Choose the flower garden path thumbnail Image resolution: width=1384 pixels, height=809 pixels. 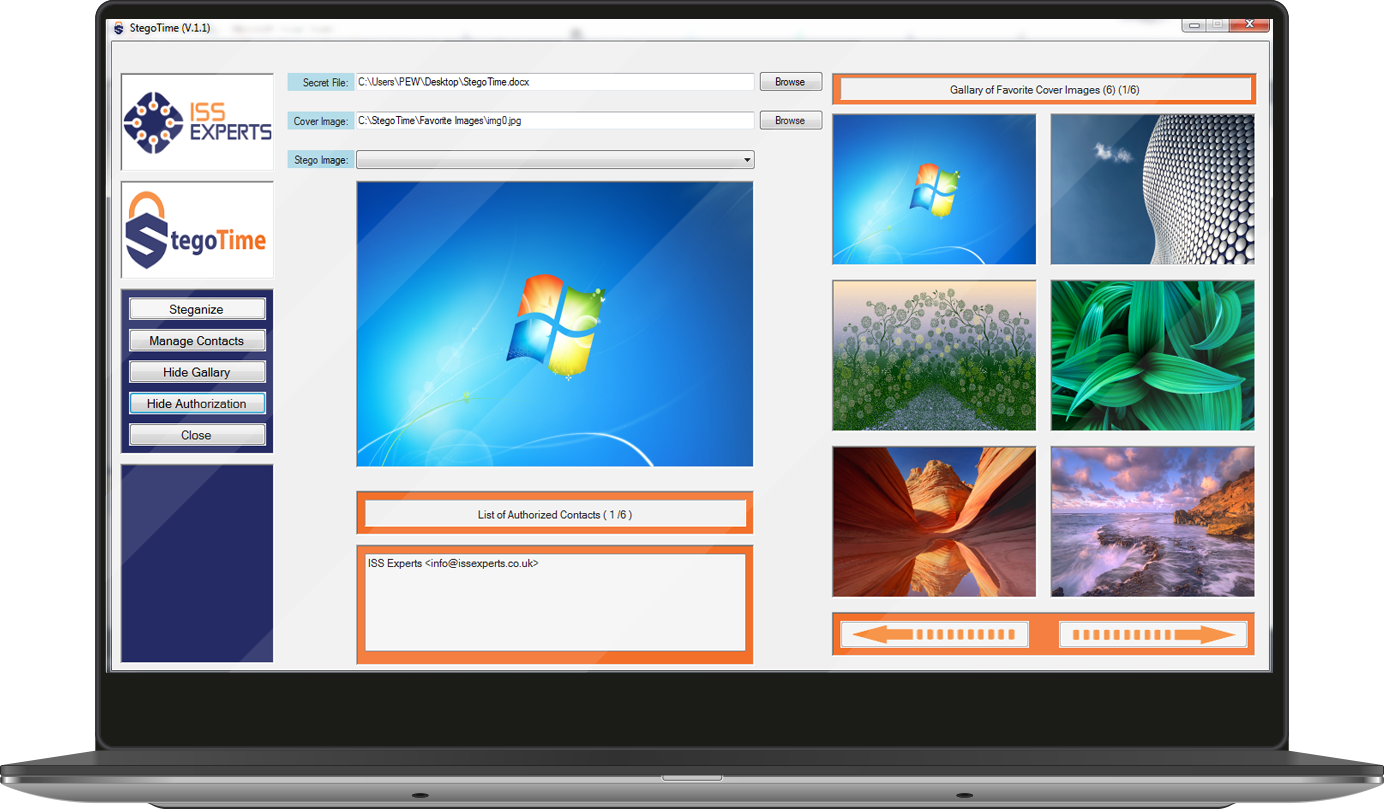point(934,355)
